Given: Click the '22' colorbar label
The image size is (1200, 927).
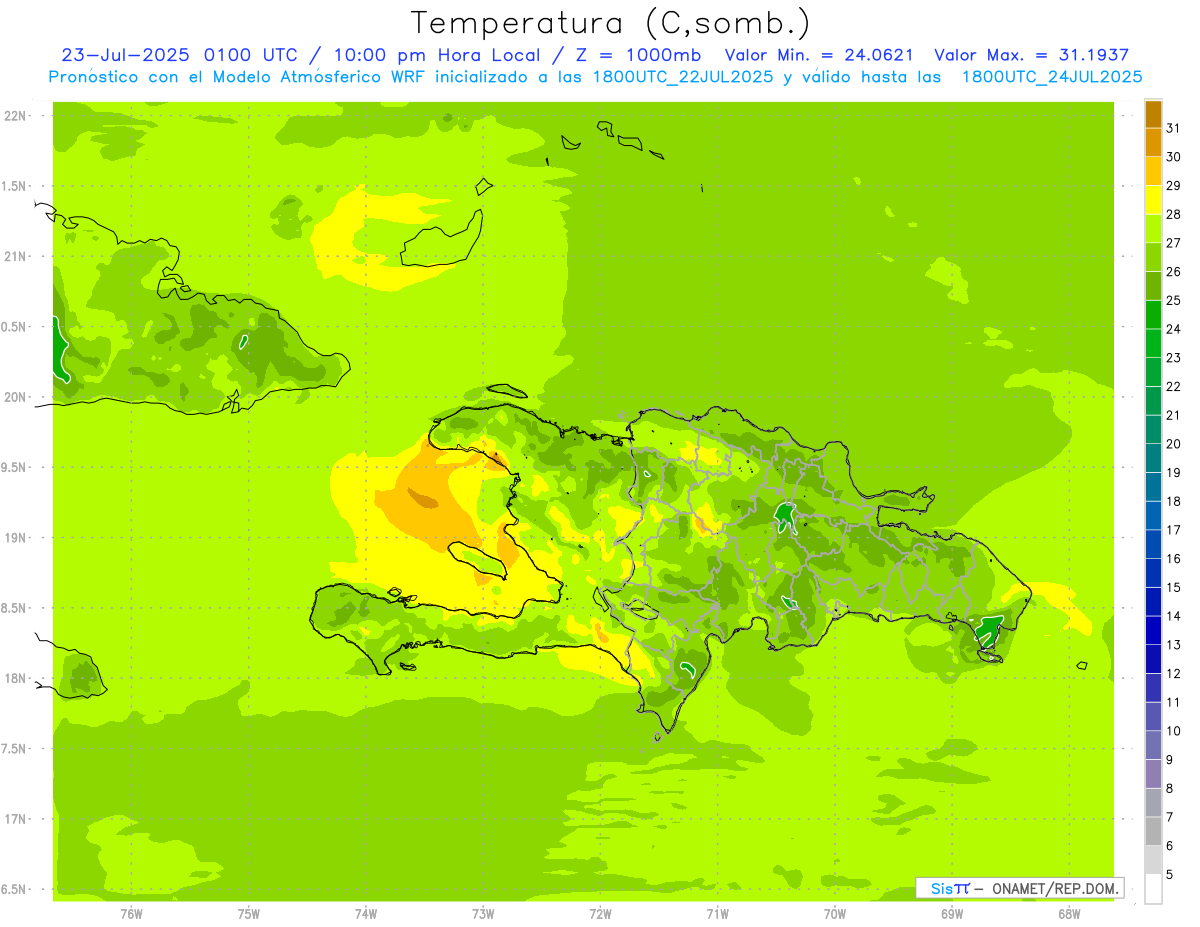Looking at the screenshot, I should (1174, 386).
